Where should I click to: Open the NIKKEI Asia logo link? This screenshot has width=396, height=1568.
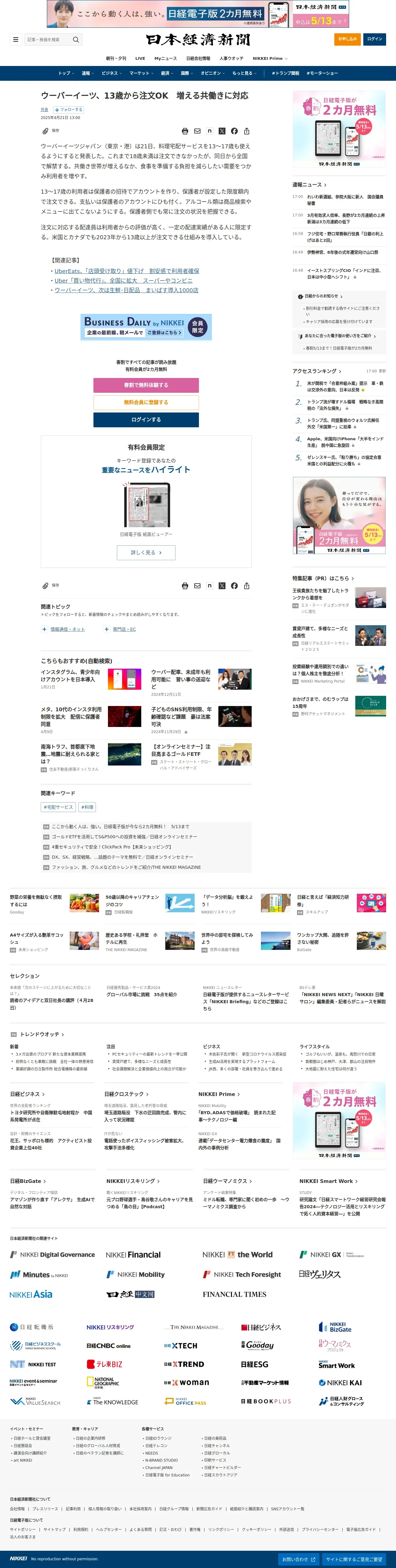tap(31, 1294)
